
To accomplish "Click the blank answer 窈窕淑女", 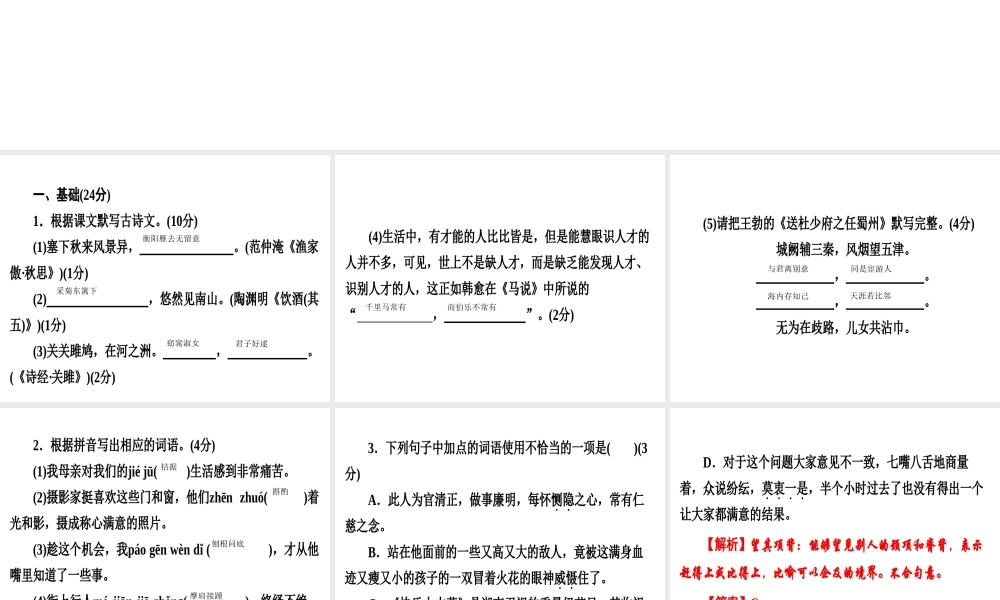I will click(183, 343).
